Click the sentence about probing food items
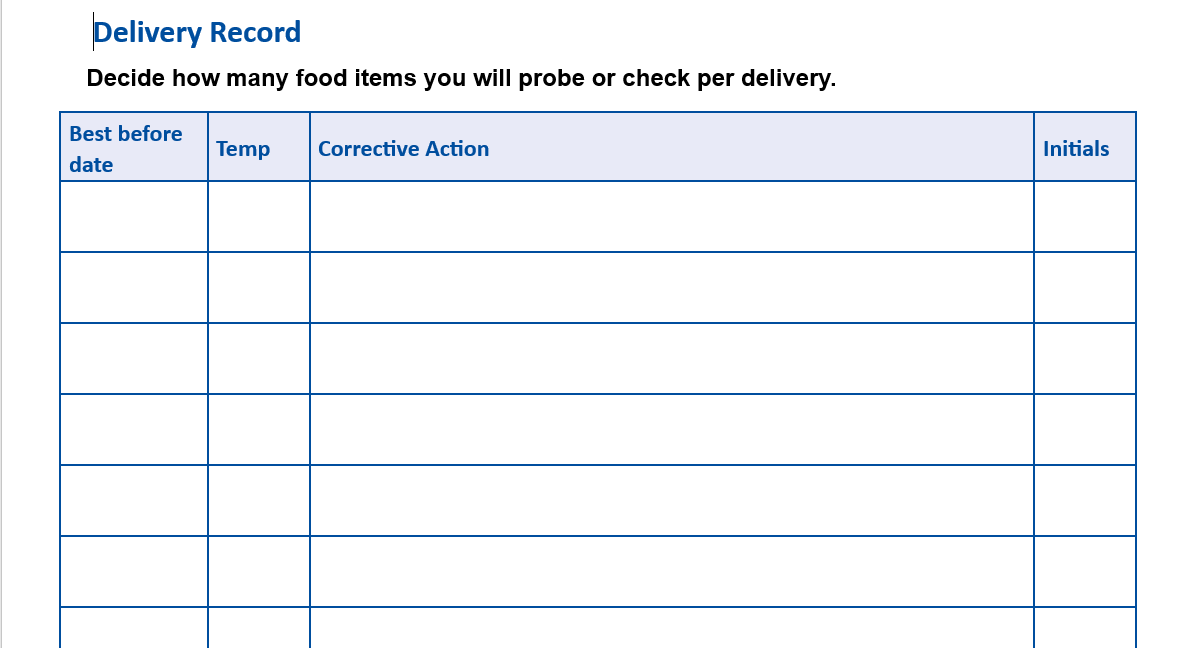This screenshot has width=1189, height=648. (x=461, y=78)
